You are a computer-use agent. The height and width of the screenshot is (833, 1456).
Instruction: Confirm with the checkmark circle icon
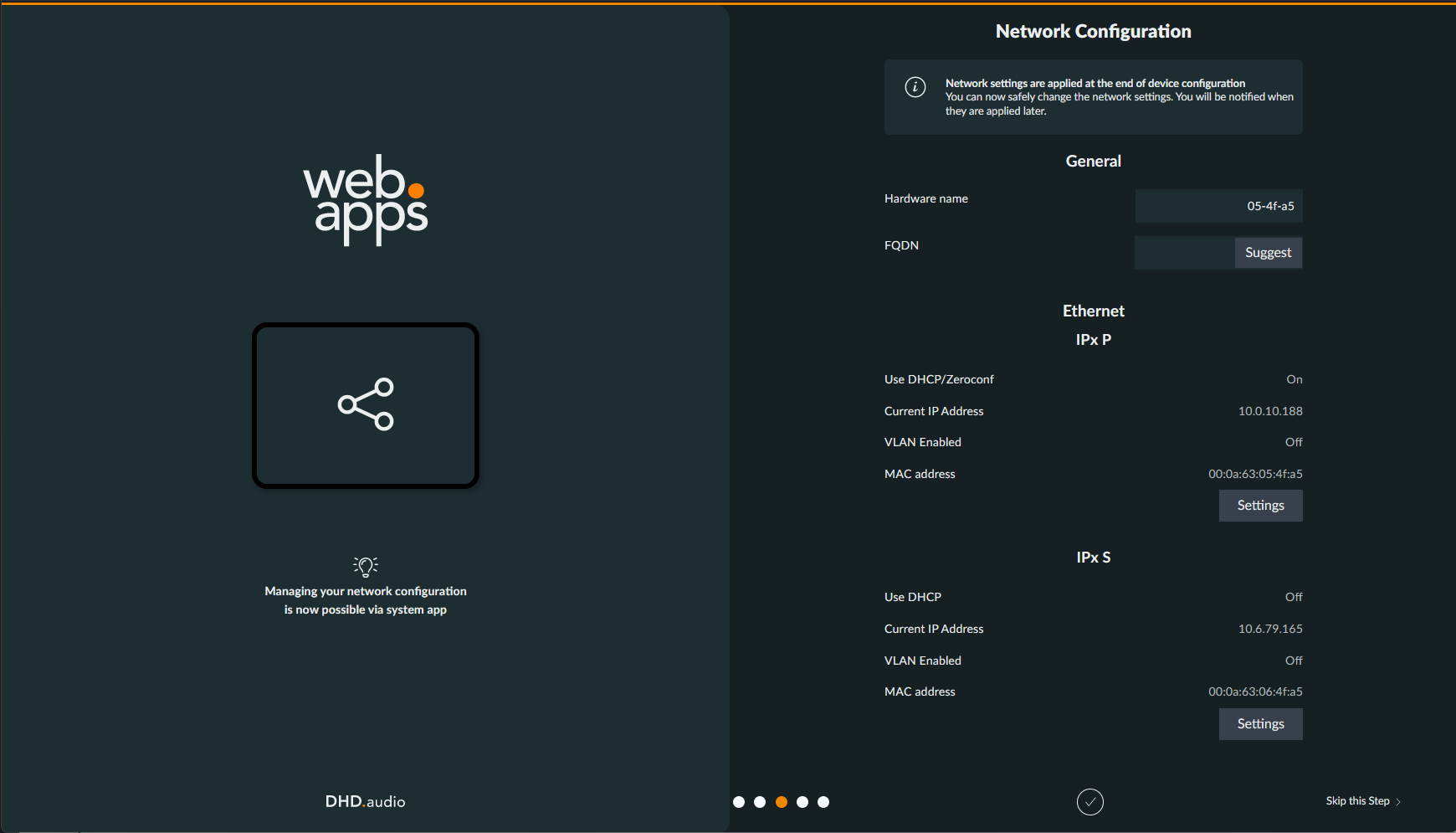click(x=1090, y=802)
